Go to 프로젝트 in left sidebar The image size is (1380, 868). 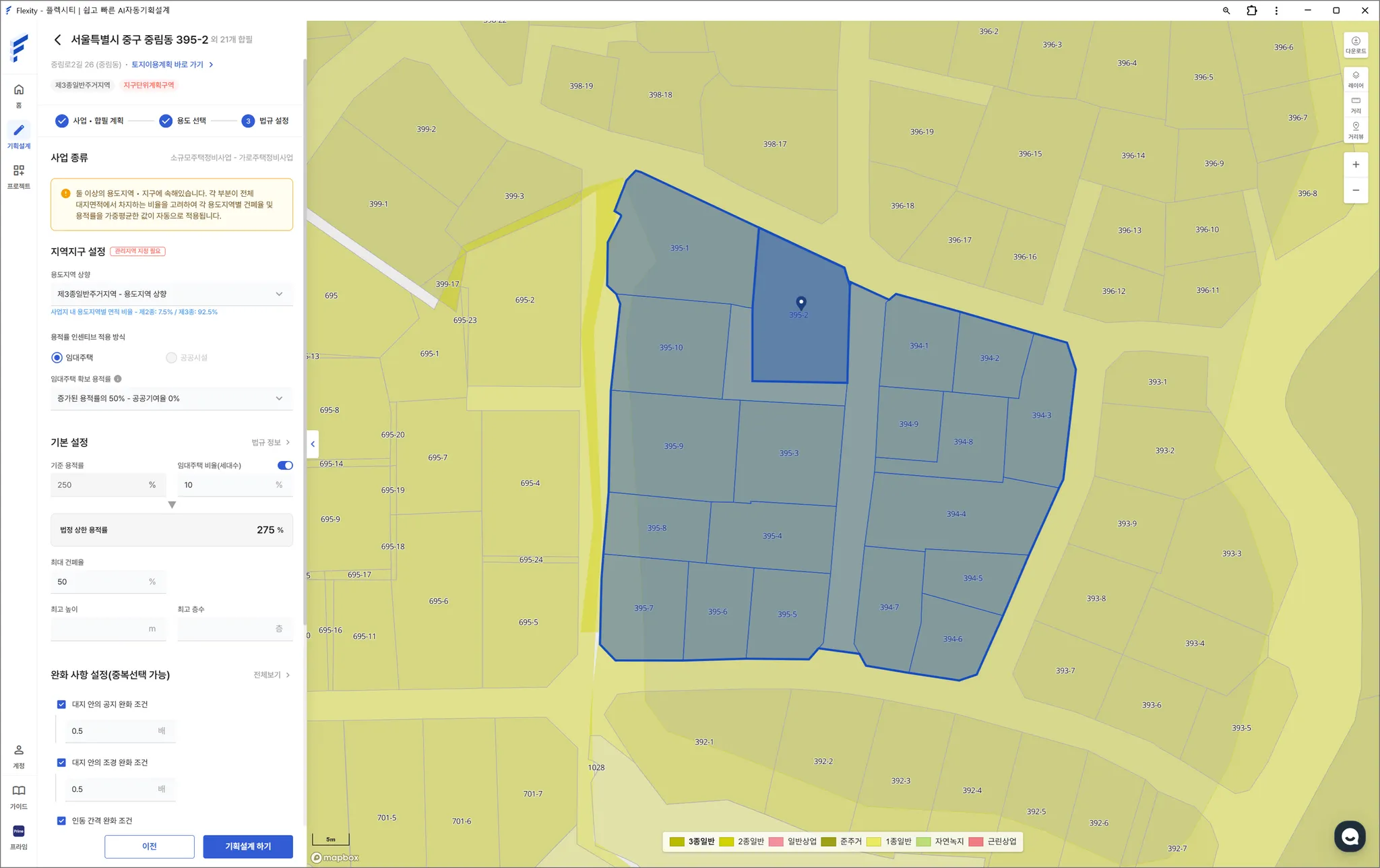tap(19, 176)
